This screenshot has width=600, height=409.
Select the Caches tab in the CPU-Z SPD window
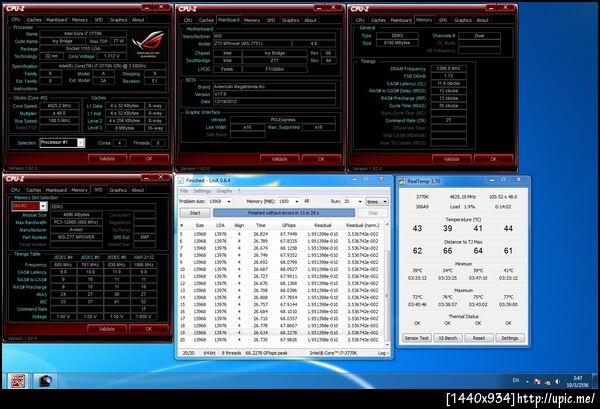[34, 190]
